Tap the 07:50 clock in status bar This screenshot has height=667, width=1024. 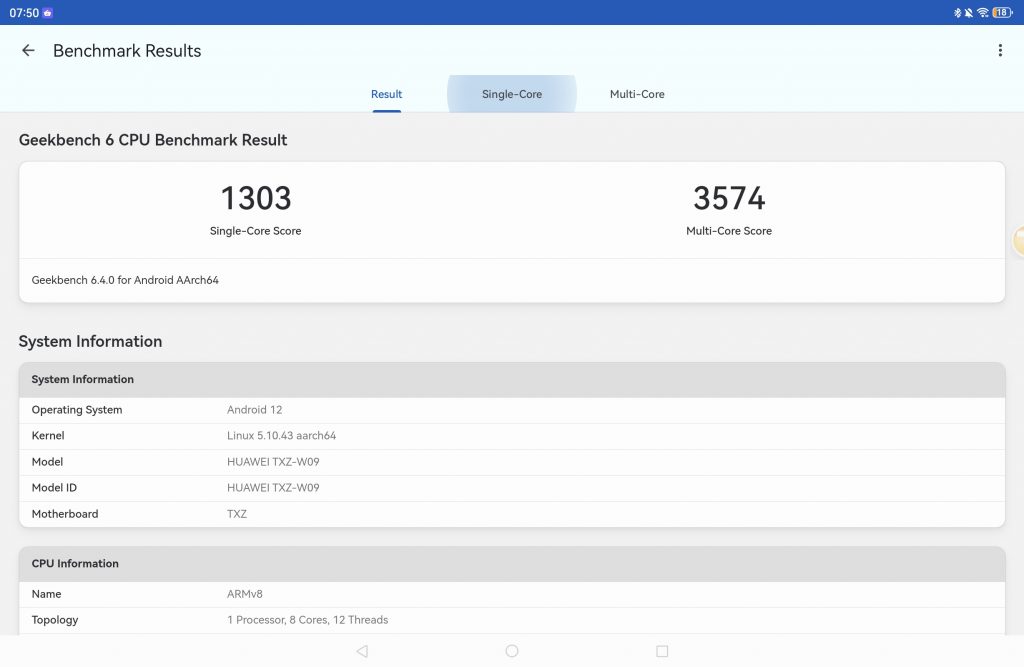[x=24, y=12]
